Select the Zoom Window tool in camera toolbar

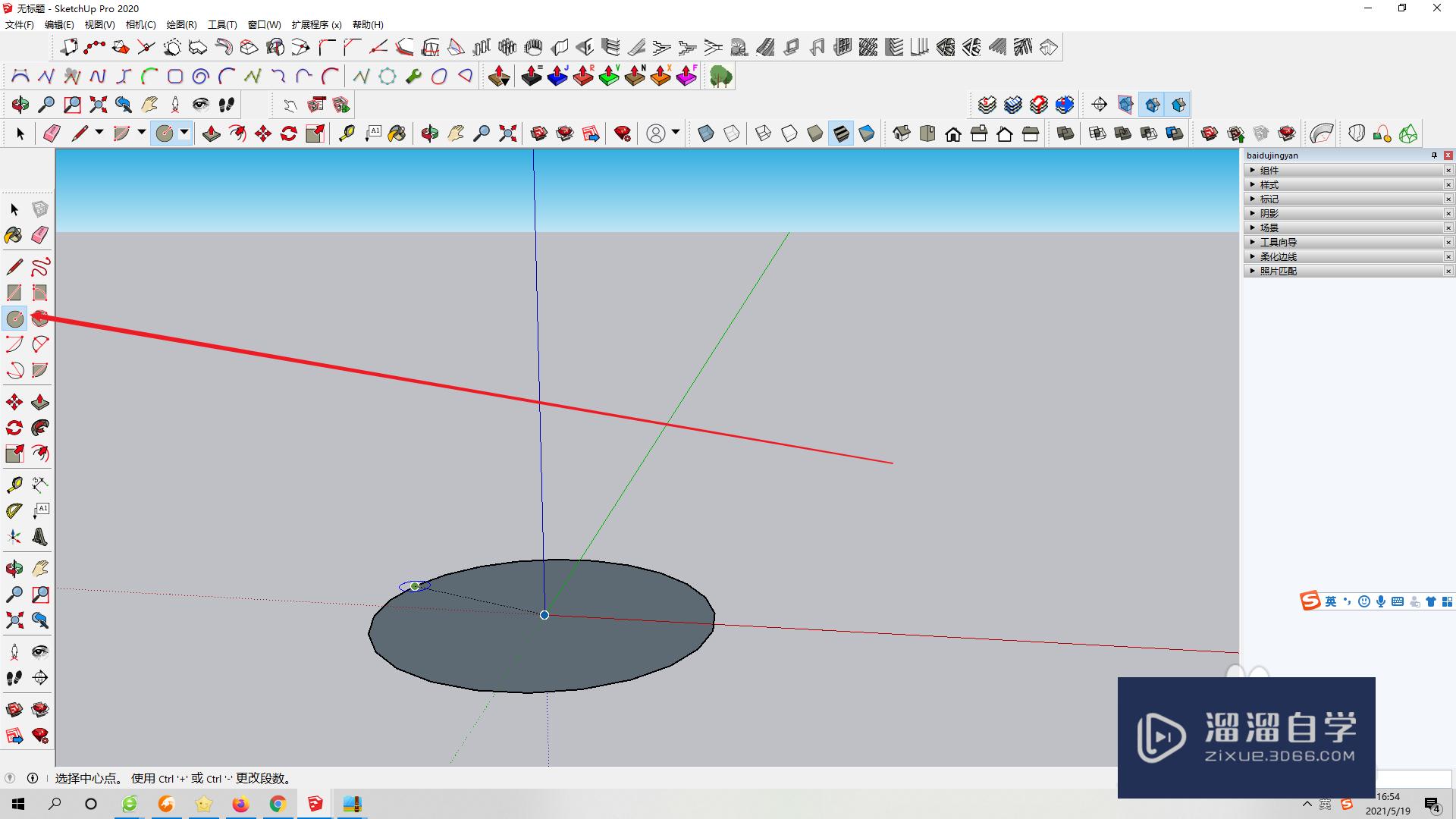[72, 105]
